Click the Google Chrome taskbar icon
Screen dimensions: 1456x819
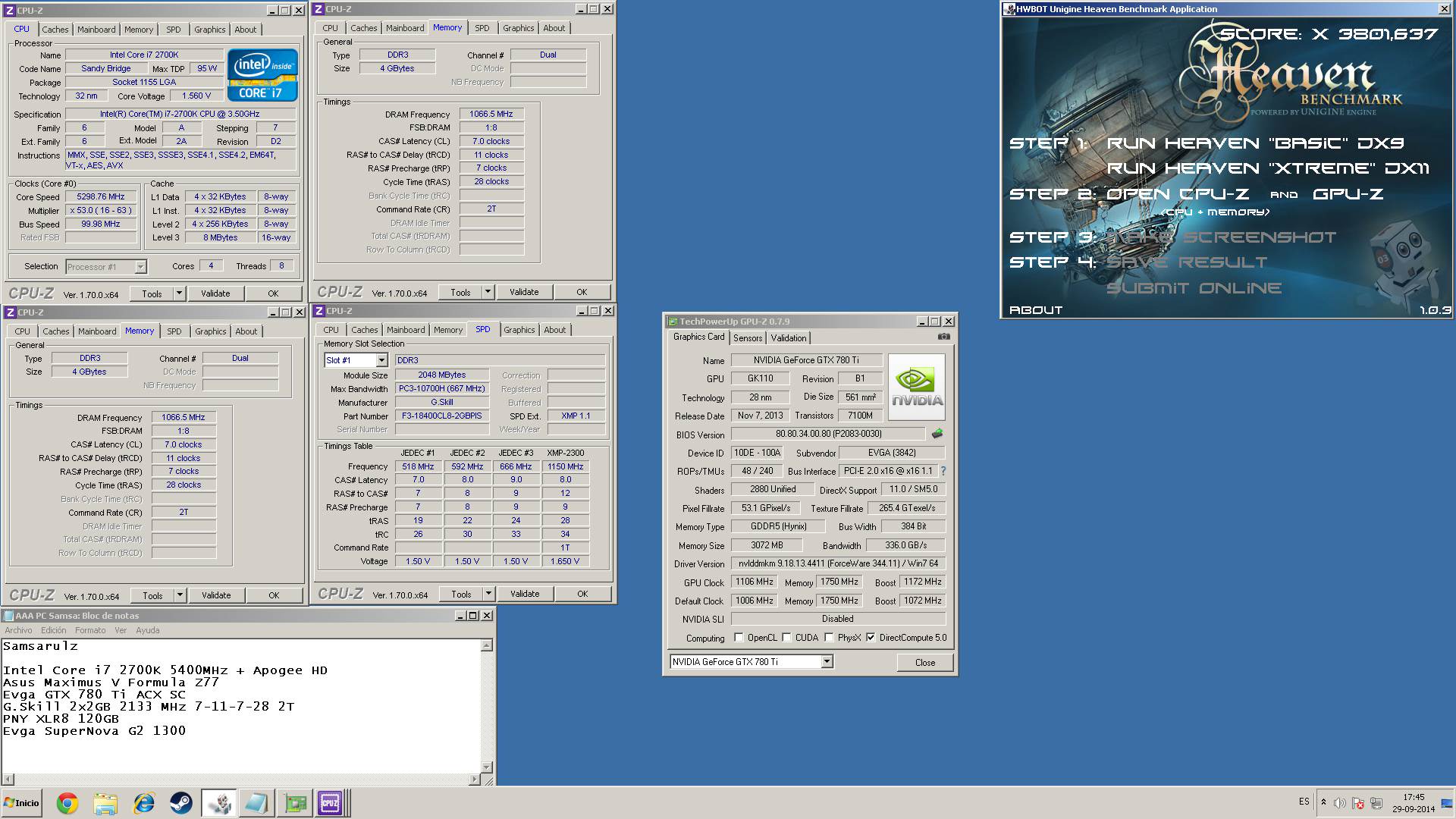click(x=67, y=803)
